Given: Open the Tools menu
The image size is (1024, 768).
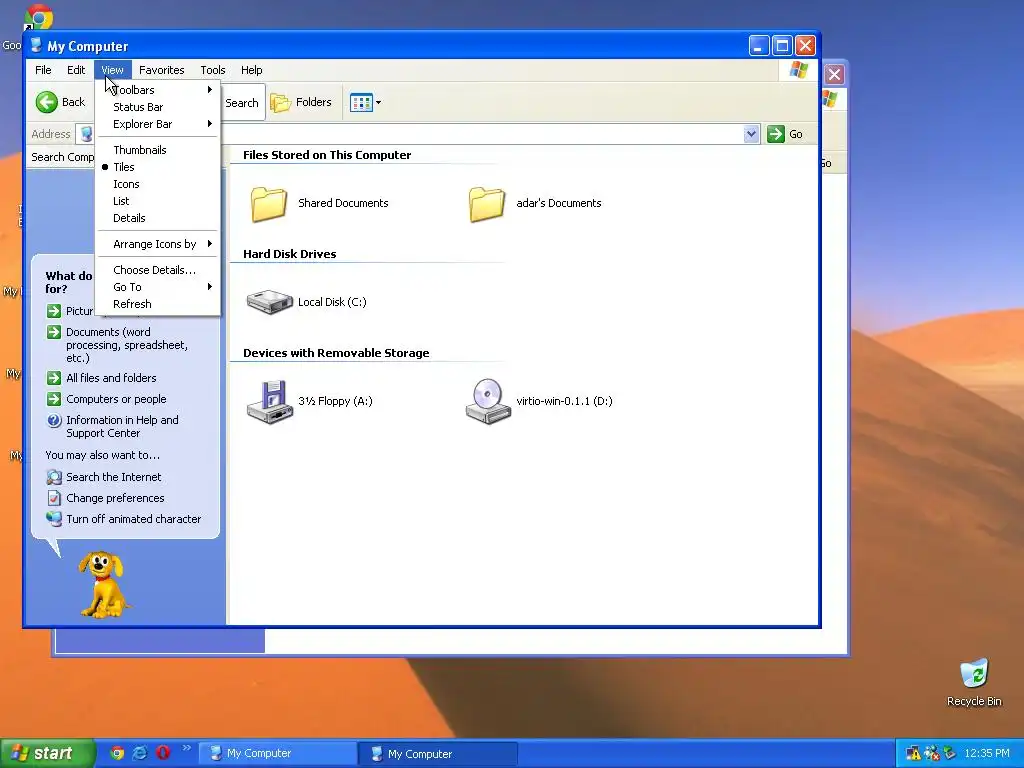Looking at the screenshot, I should [213, 70].
